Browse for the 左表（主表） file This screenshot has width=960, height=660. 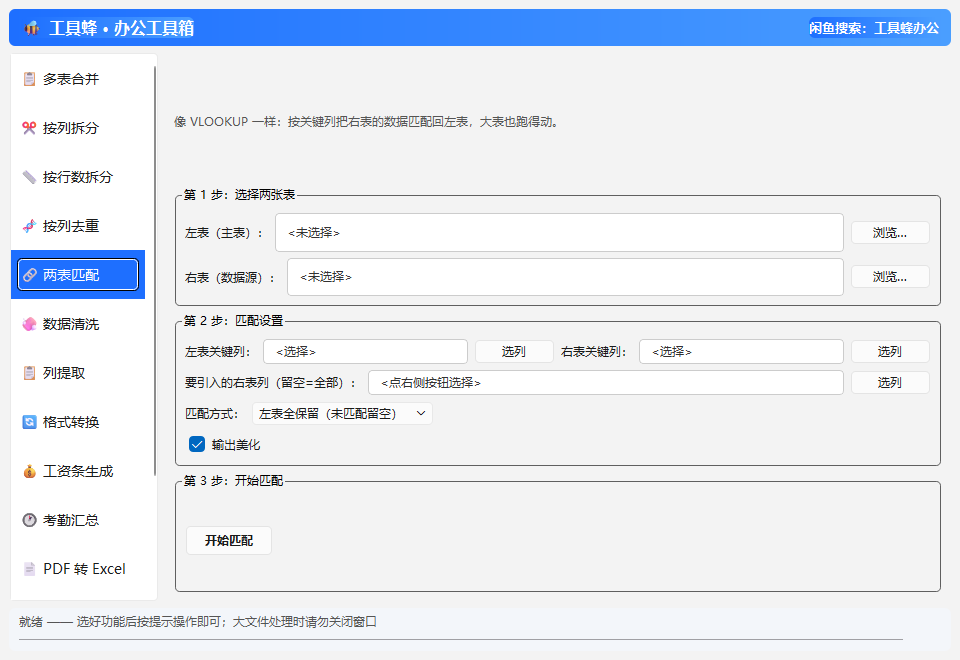click(x=890, y=233)
